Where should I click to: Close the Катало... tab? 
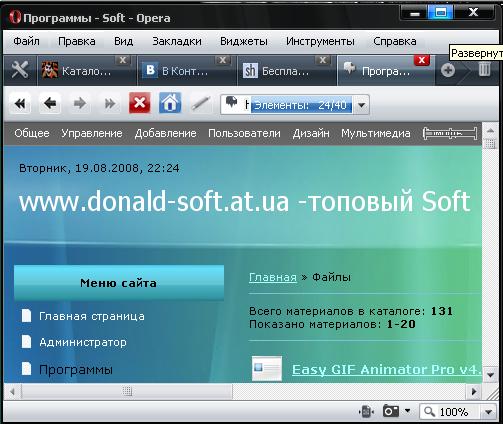(123, 60)
